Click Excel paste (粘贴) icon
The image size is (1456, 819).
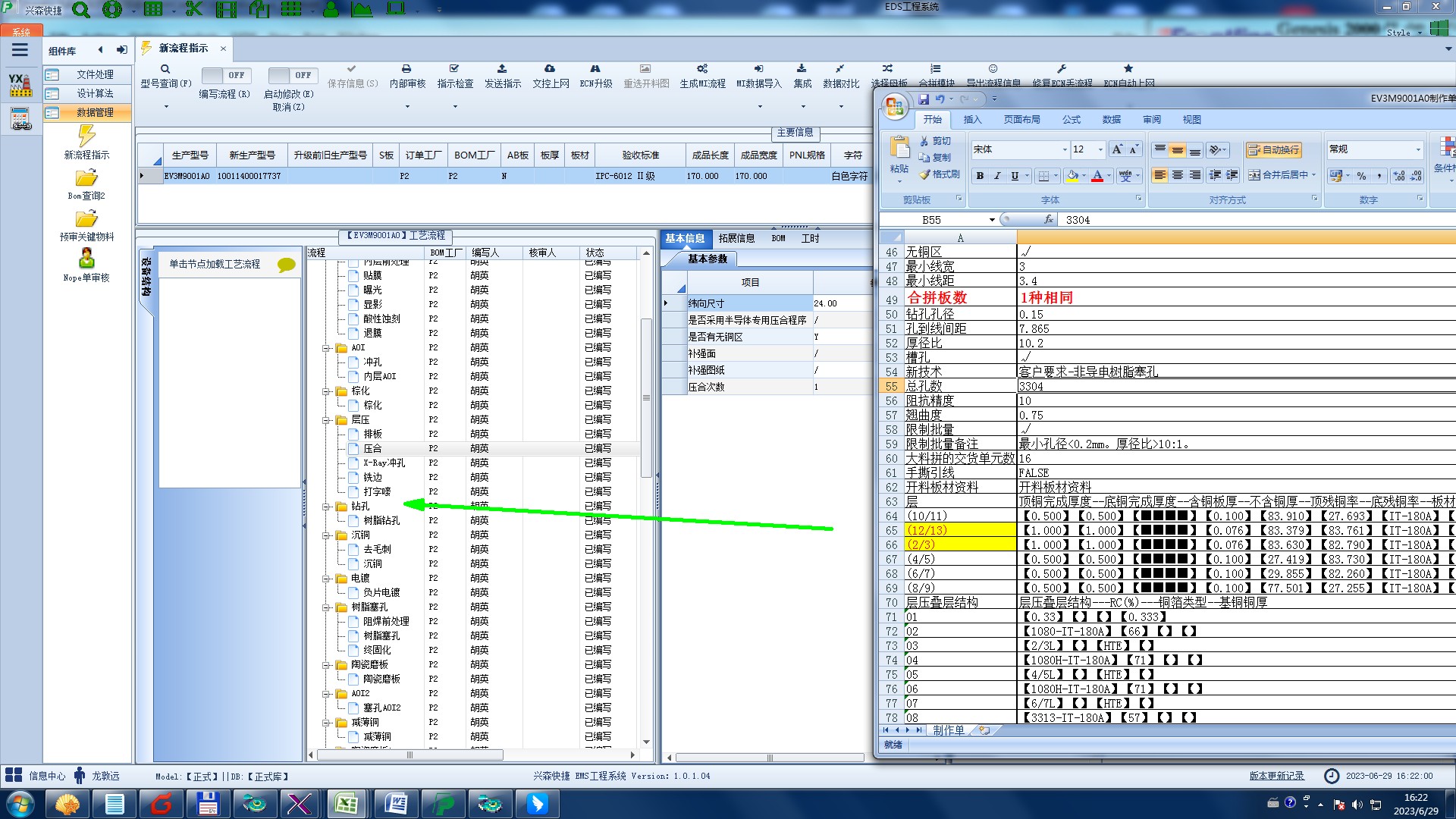tap(899, 148)
